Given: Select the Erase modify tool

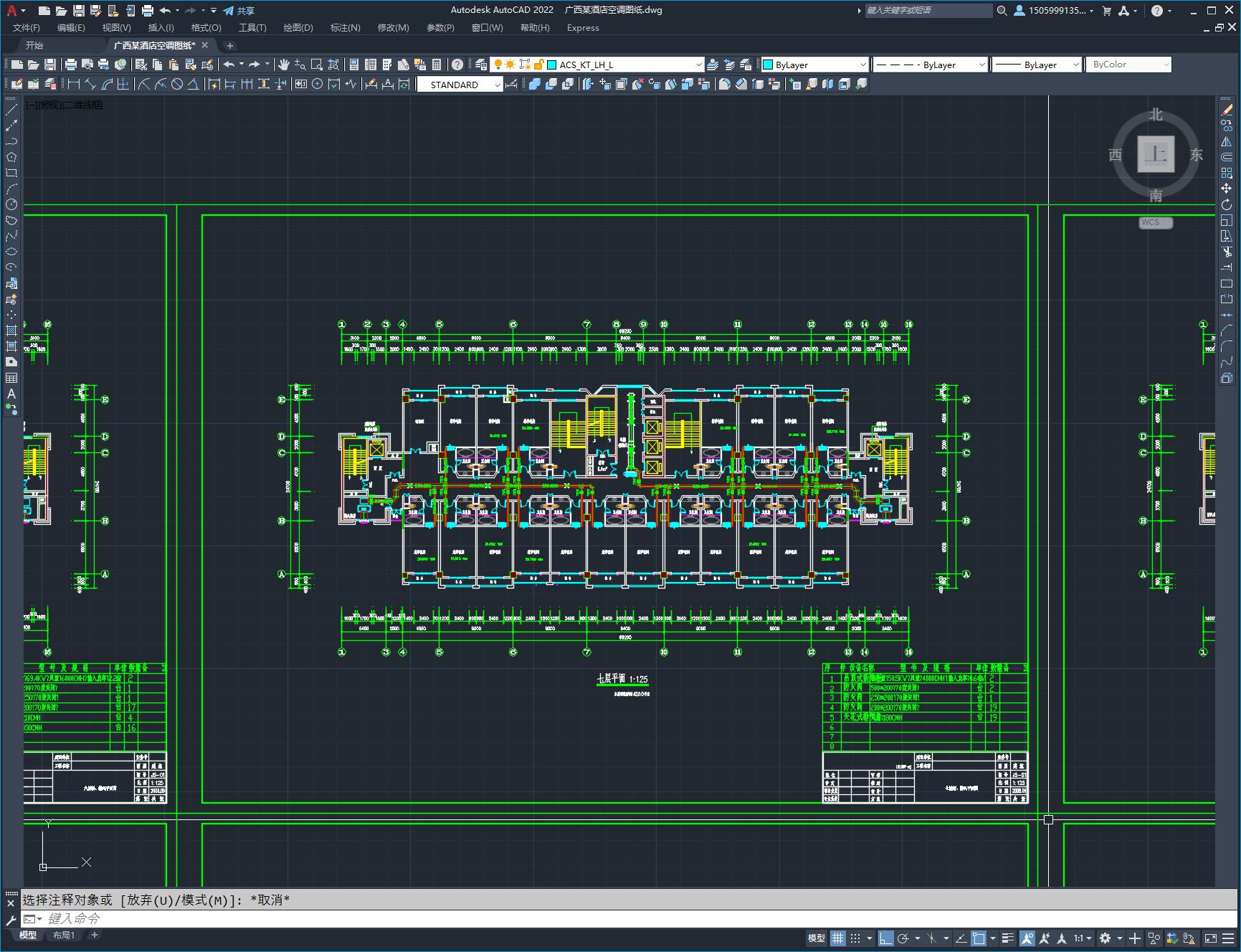Looking at the screenshot, I should point(1227,110).
